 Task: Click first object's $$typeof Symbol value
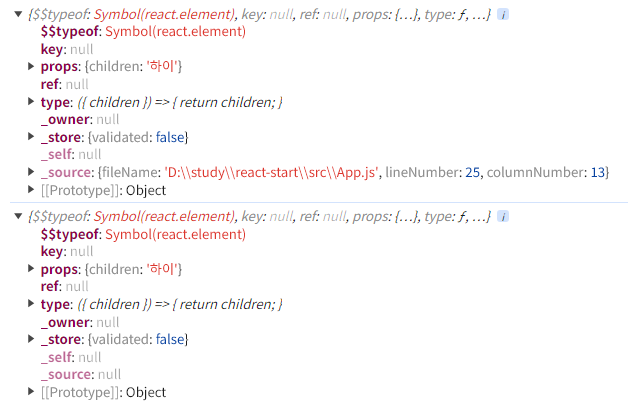point(175,32)
